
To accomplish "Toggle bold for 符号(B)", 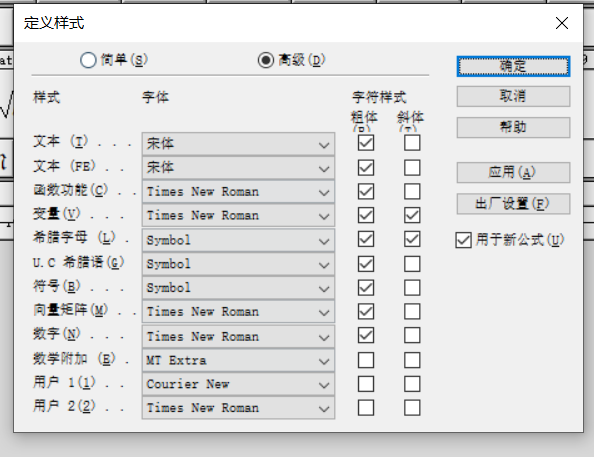I will pos(366,288).
